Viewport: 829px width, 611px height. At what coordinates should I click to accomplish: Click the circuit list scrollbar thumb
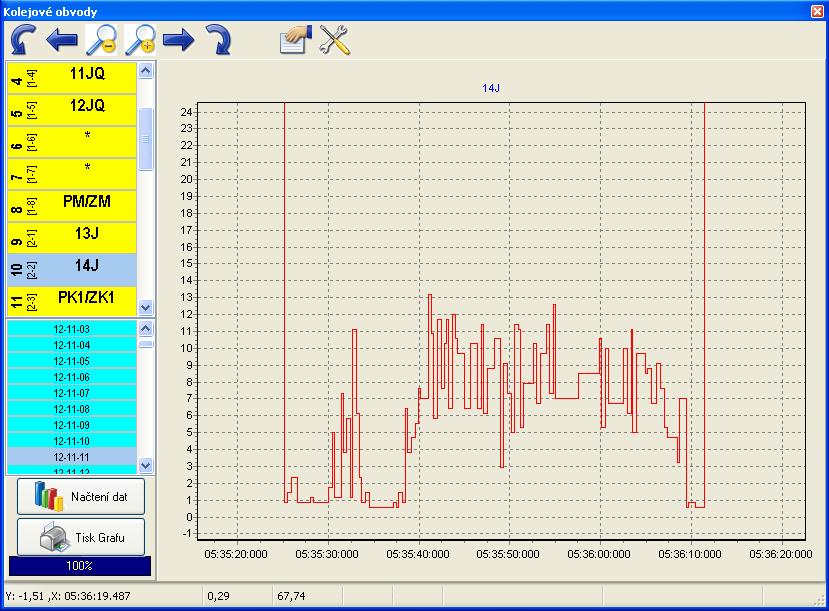click(x=145, y=139)
